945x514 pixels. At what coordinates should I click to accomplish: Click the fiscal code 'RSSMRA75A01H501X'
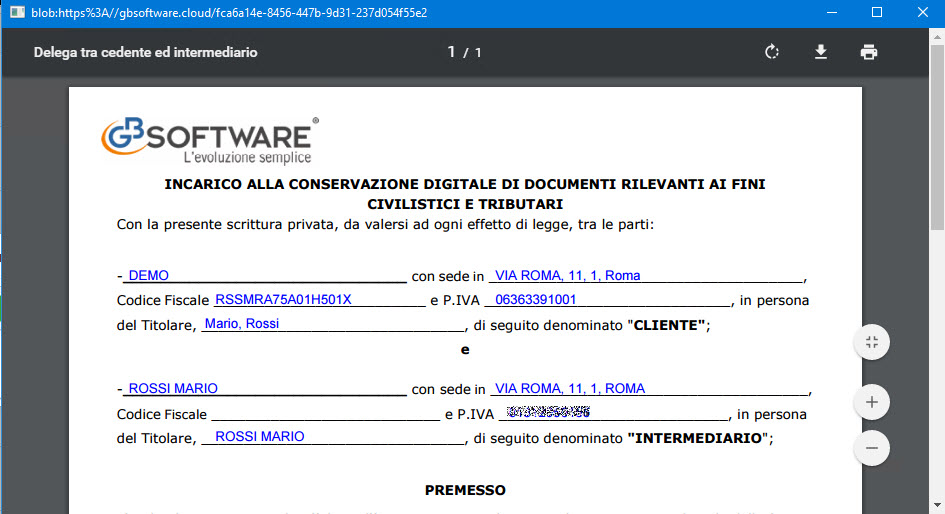point(283,299)
